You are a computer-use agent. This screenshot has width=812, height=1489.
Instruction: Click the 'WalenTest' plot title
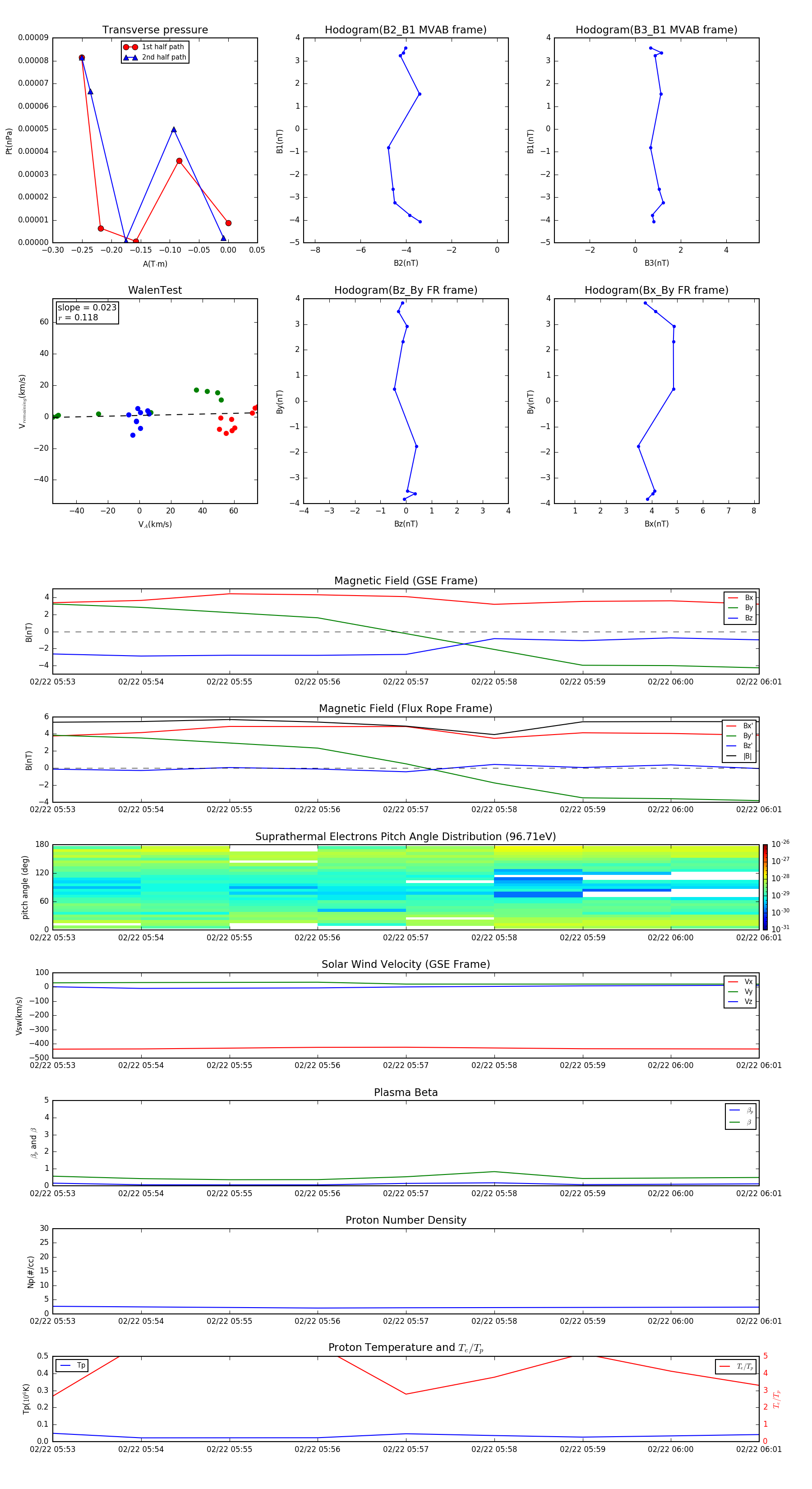pyautogui.click(x=155, y=290)
